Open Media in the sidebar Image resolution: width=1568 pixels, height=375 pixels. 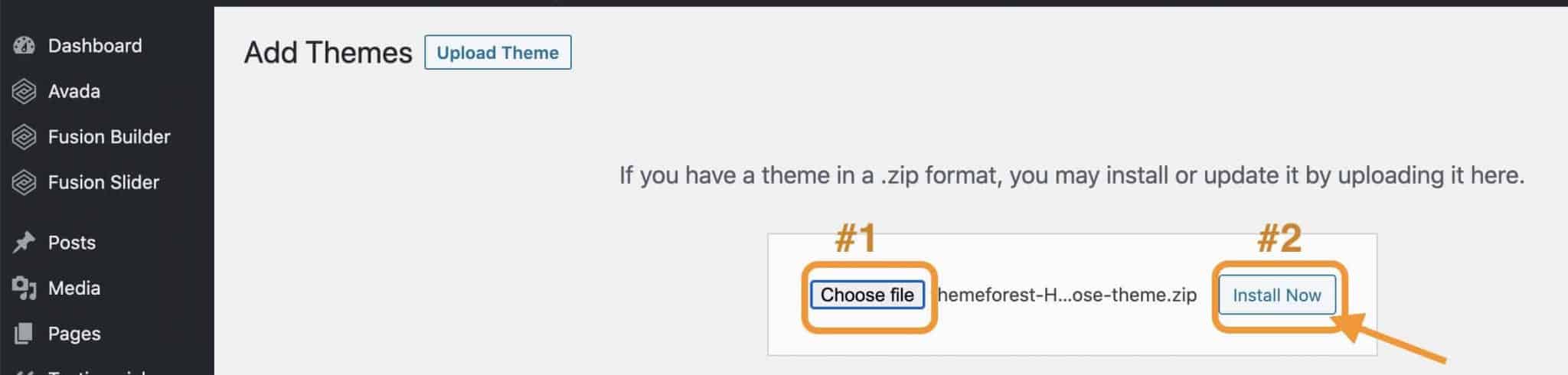[73, 289]
